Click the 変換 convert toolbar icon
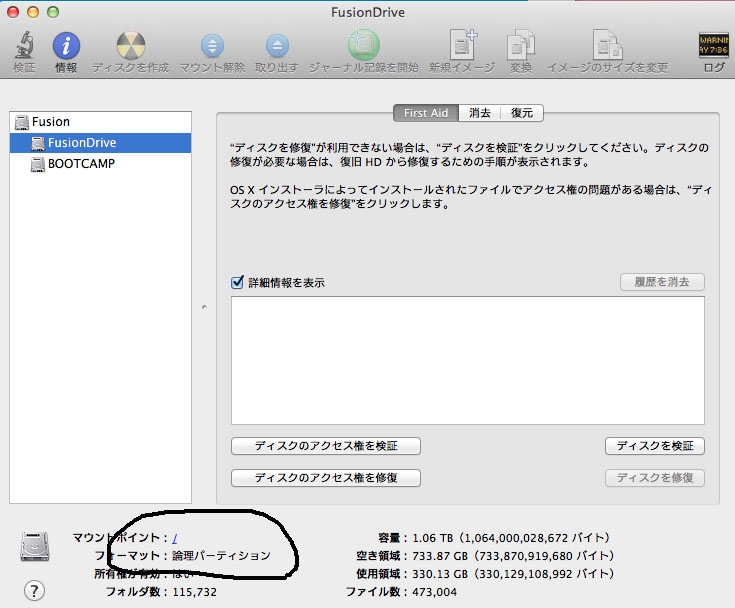This screenshot has height=608, width=735. pos(521,45)
